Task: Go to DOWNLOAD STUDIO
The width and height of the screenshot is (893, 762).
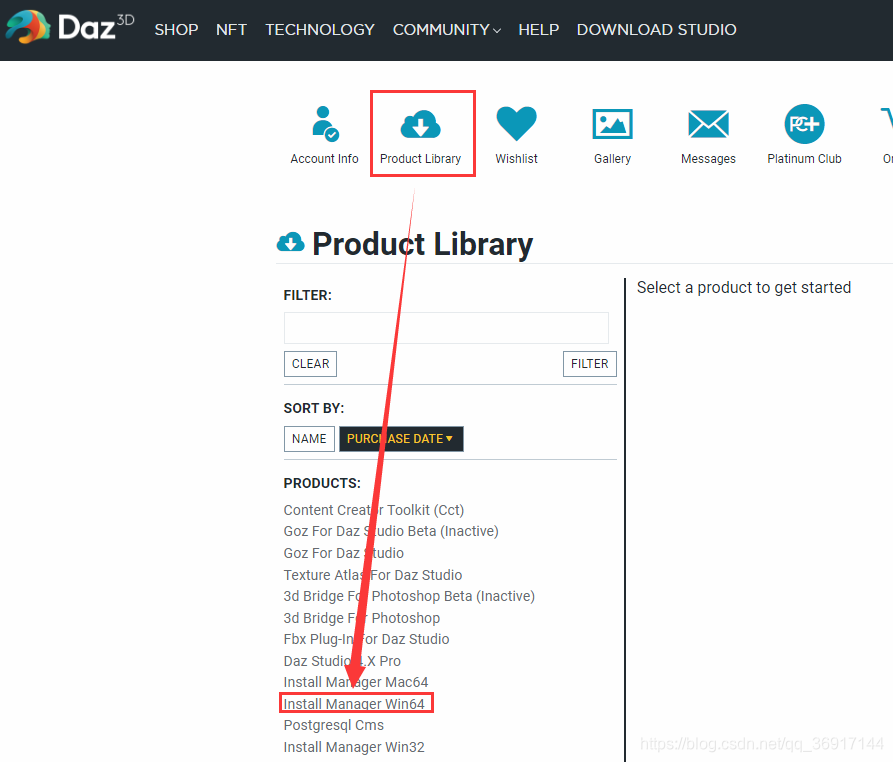Action: point(656,30)
